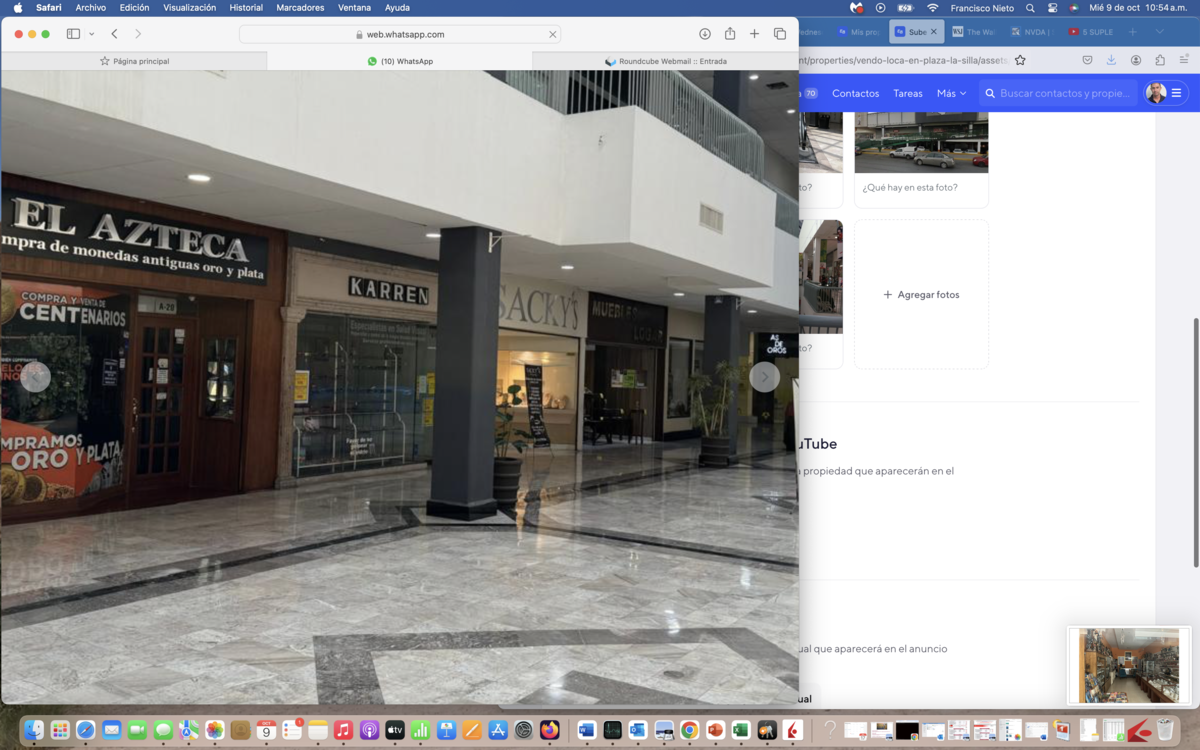Open the Visualización menu
Viewport: 1200px width, 750px height.
pyautogui.click(x=189, y=7)
